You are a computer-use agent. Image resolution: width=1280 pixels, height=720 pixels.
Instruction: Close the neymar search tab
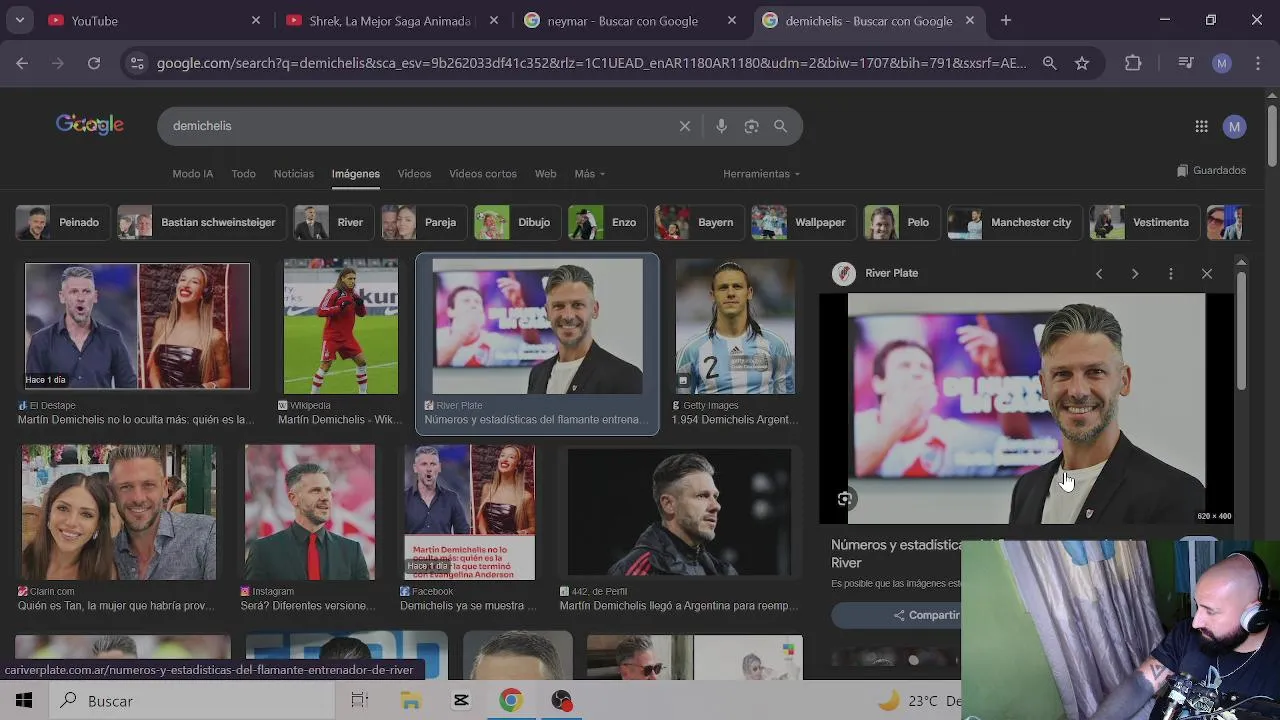click(x=732, y=20)
